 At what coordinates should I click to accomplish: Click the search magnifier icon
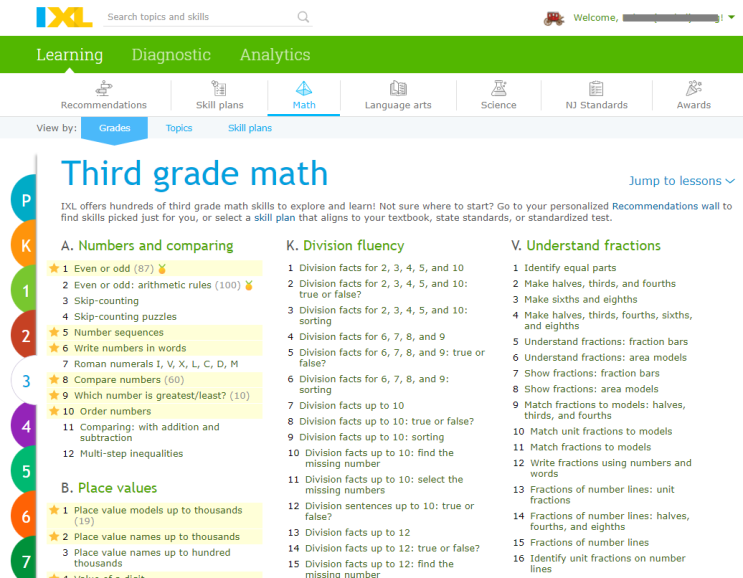coord(303,17)
